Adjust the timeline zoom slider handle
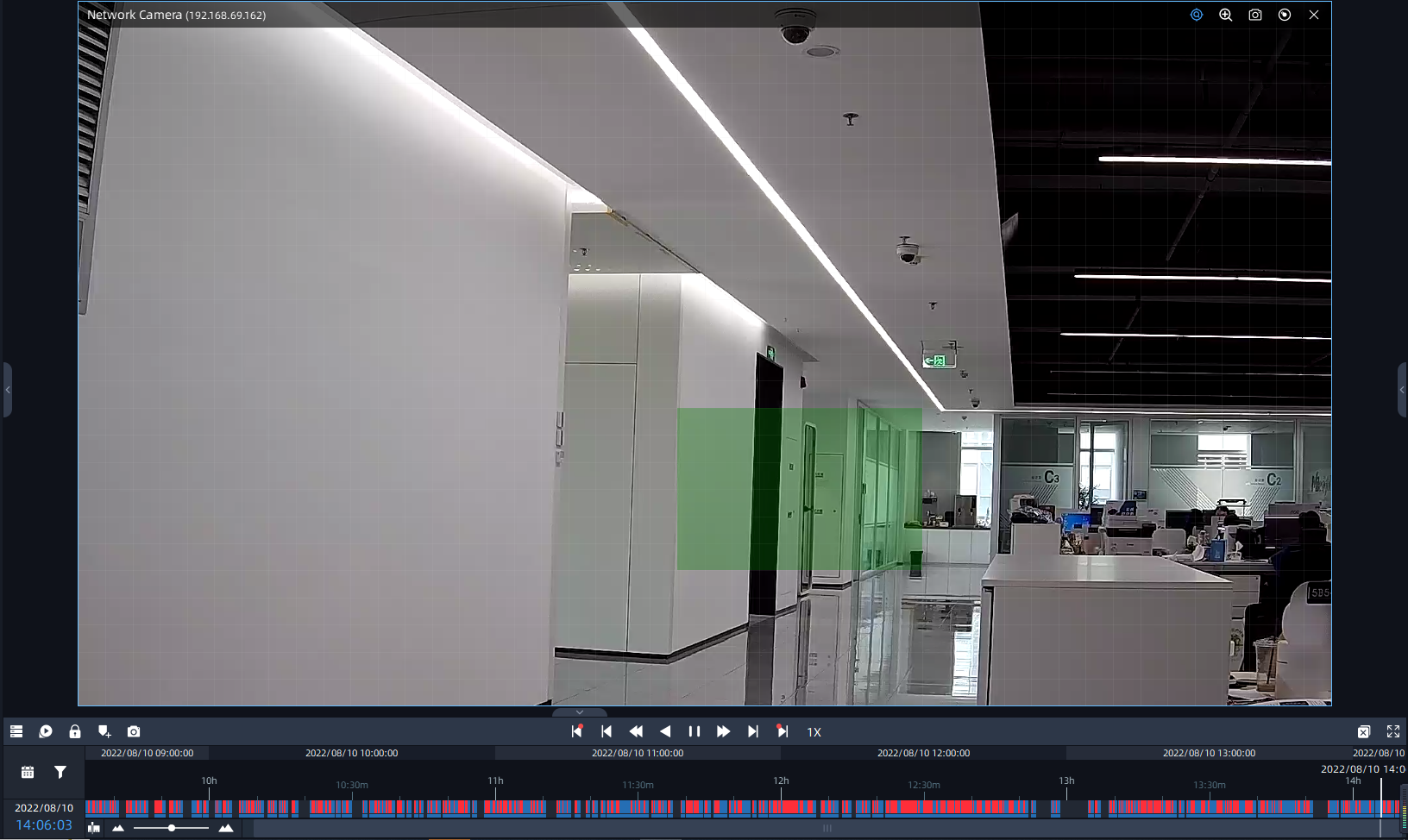Screen dimensions: 1408x840 [172, 828]
